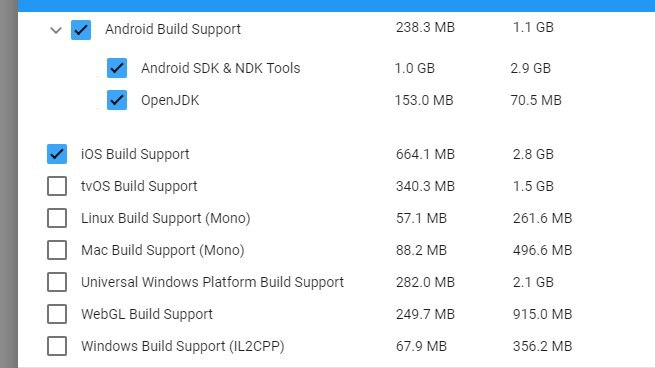Select the WebGL Build Support label
Viewport: 655px width, 368px height.
(x=147, y=314)
